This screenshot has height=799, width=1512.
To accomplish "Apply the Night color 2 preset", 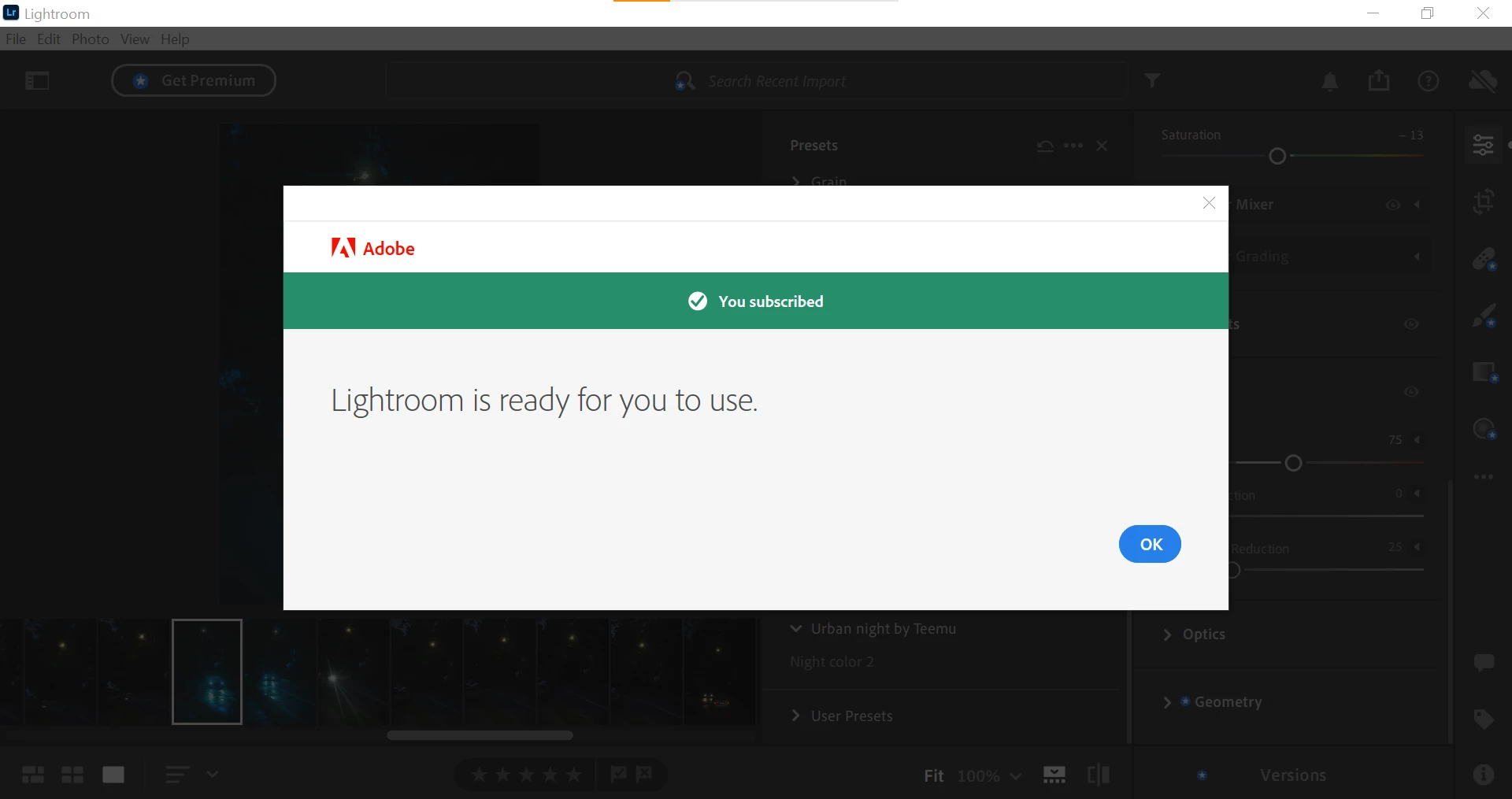I will [x=832, y=662].
